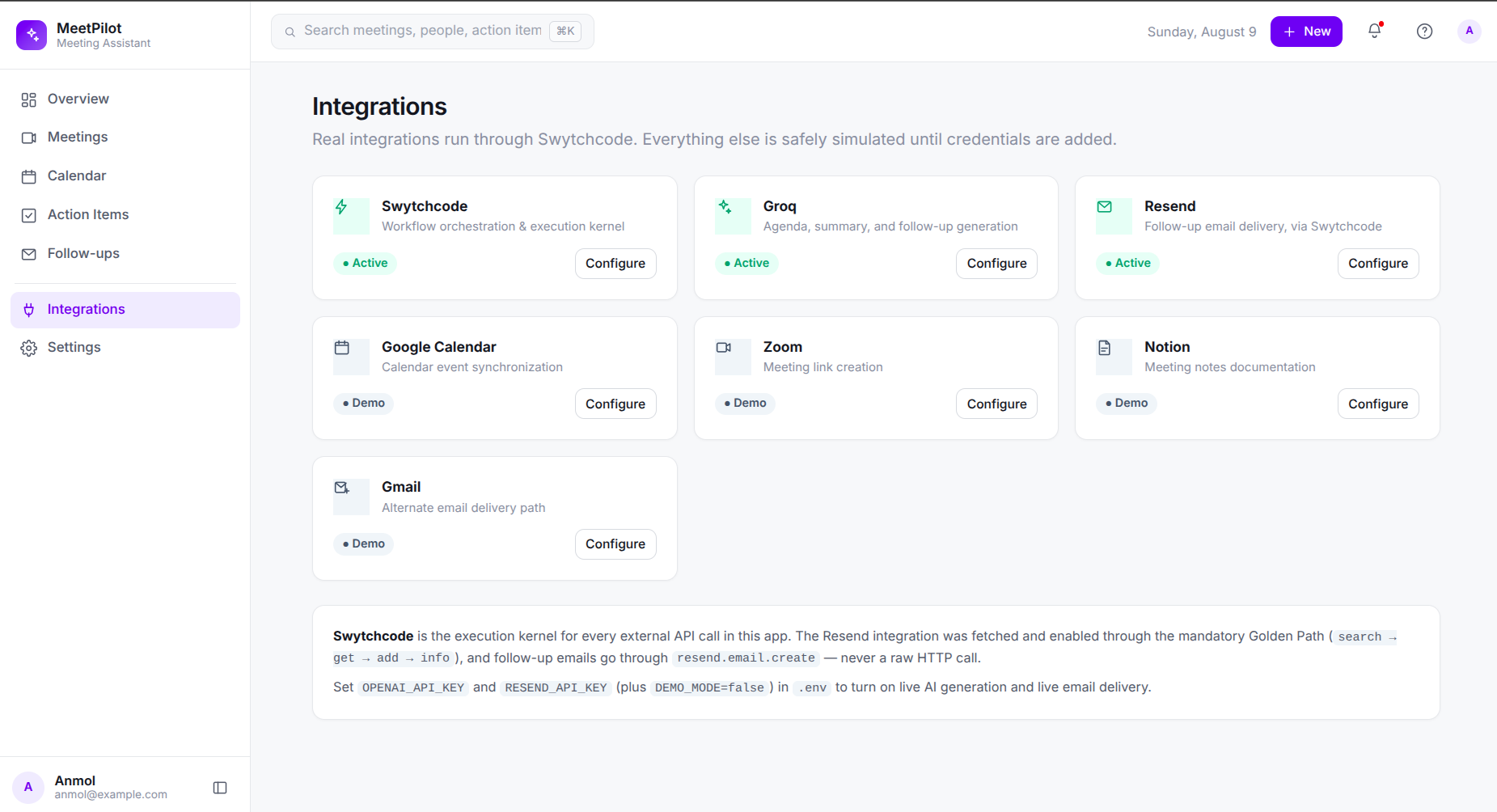Click the Demo badge on Google Calendar

point(363,403)
